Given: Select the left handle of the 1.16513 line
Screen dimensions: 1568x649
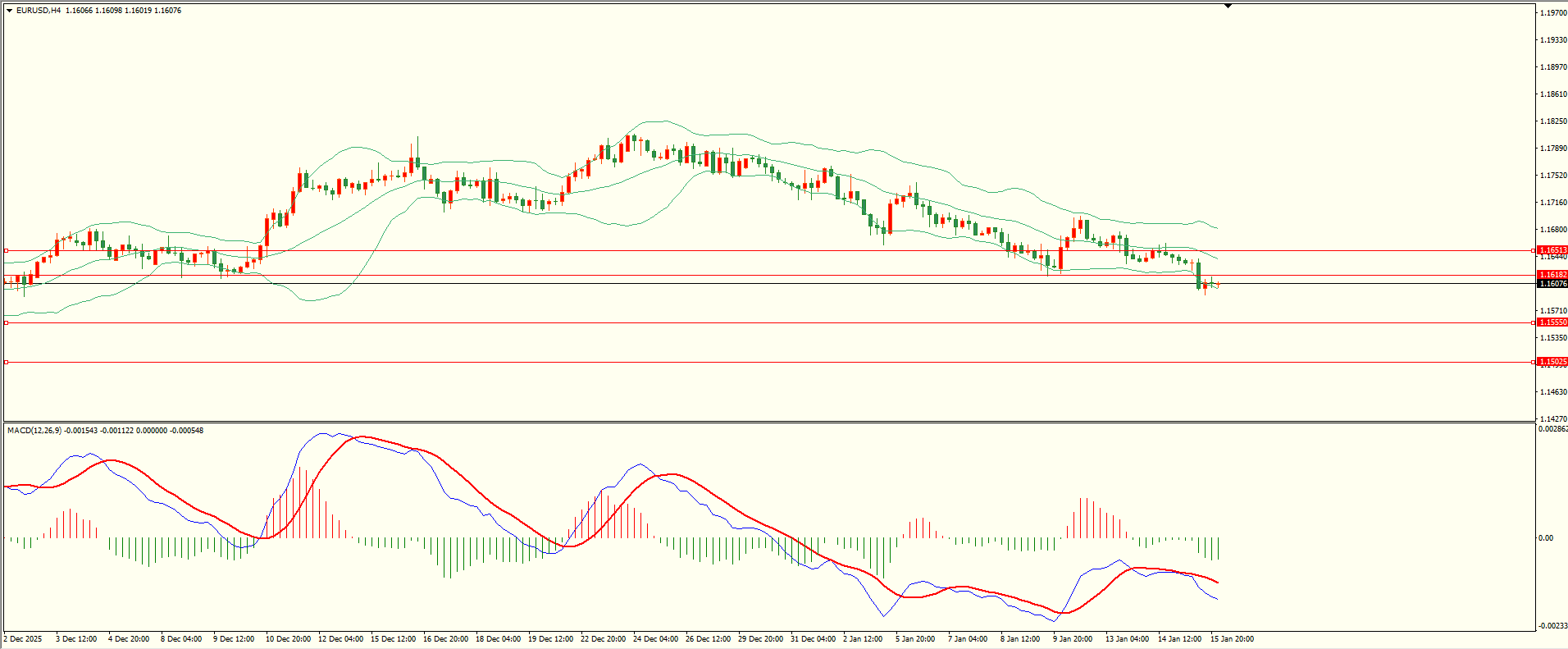Looking at the screenshot, I should tap(7, 250).
